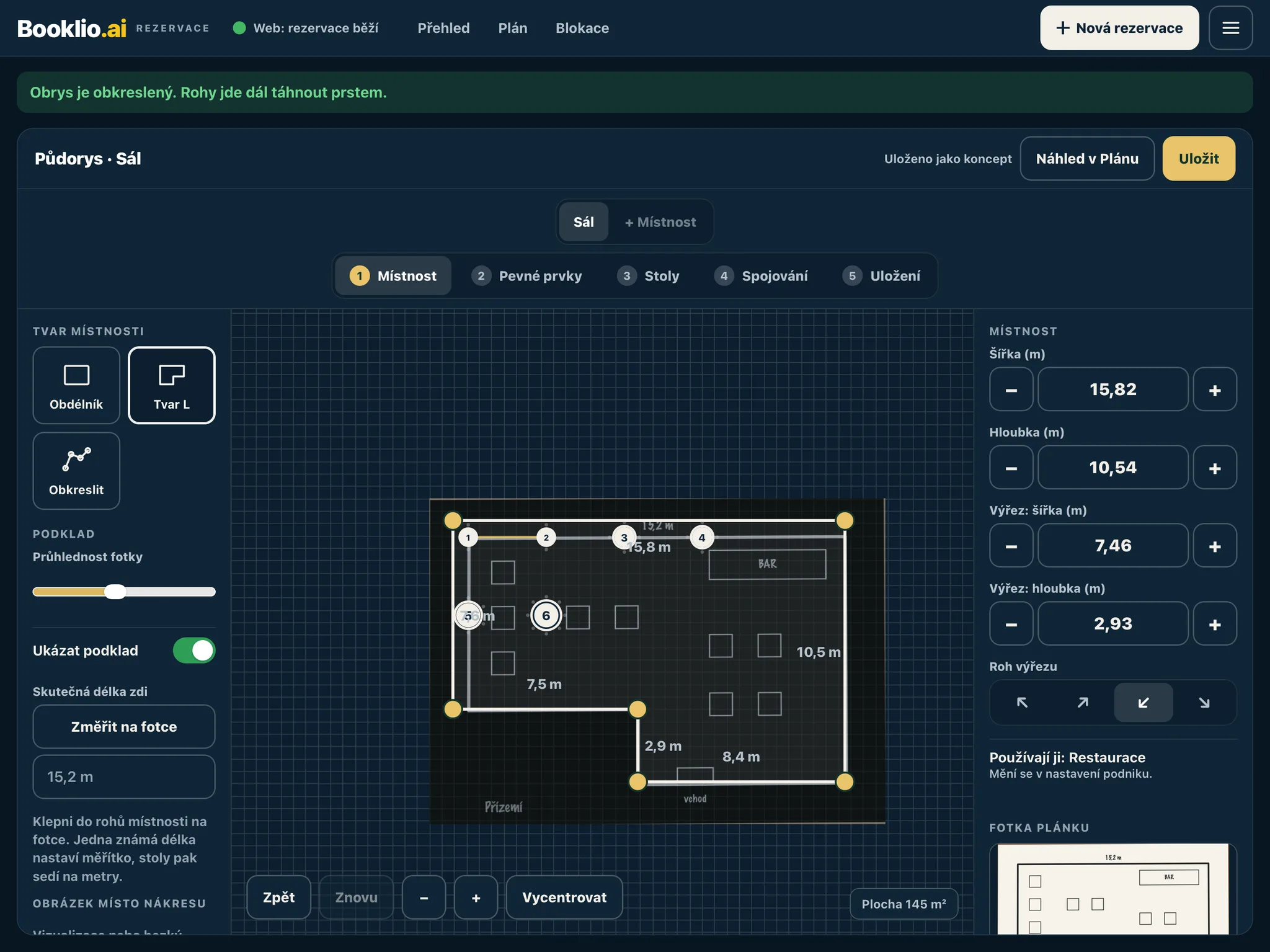1270x952 pixels.
Task: Zoom out canvas with minus button
Action: [424, 897]
